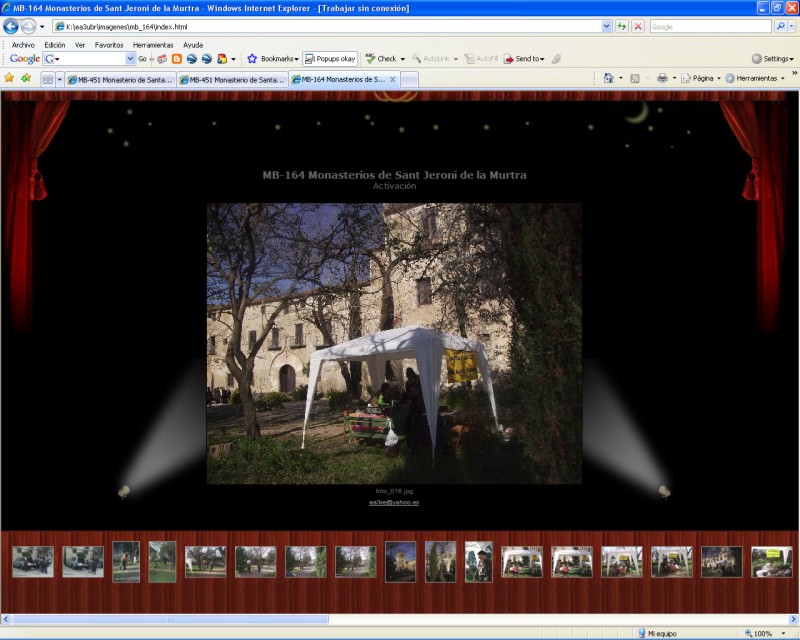Open the Herramientas menu in menu bar

click(153, 45)
